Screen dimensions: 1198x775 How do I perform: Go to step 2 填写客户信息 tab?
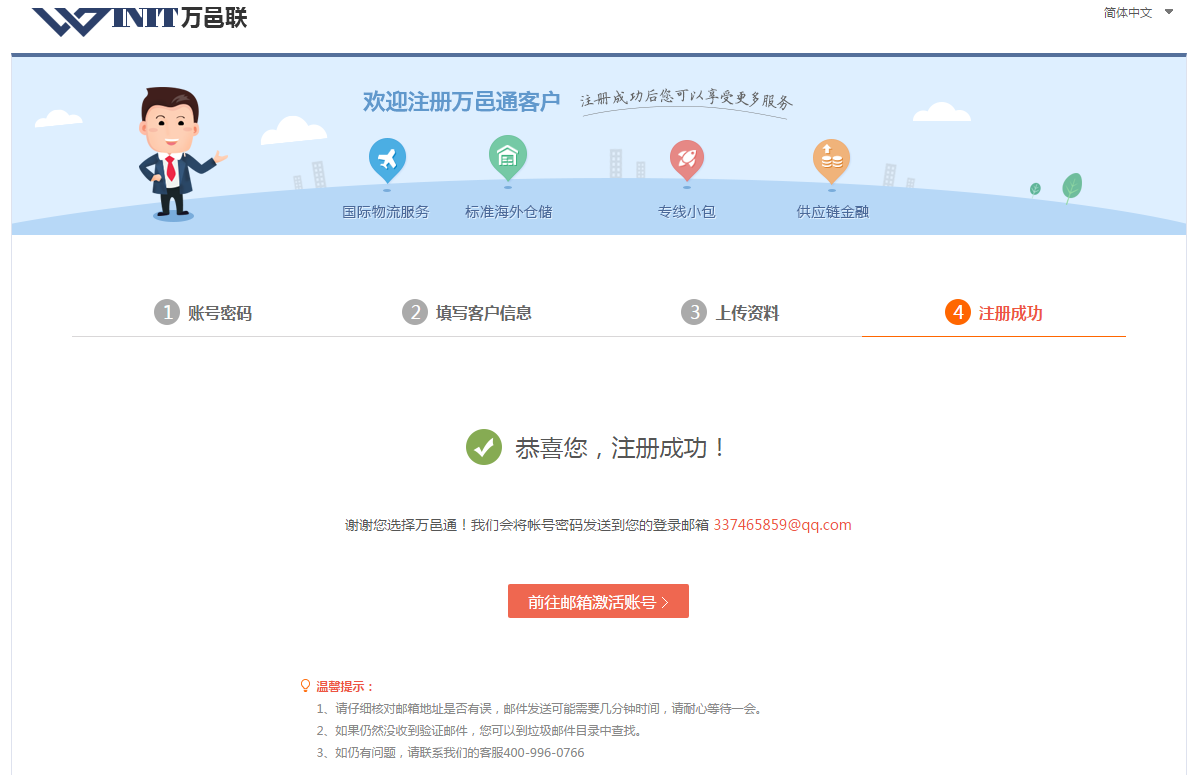[467, 313]
